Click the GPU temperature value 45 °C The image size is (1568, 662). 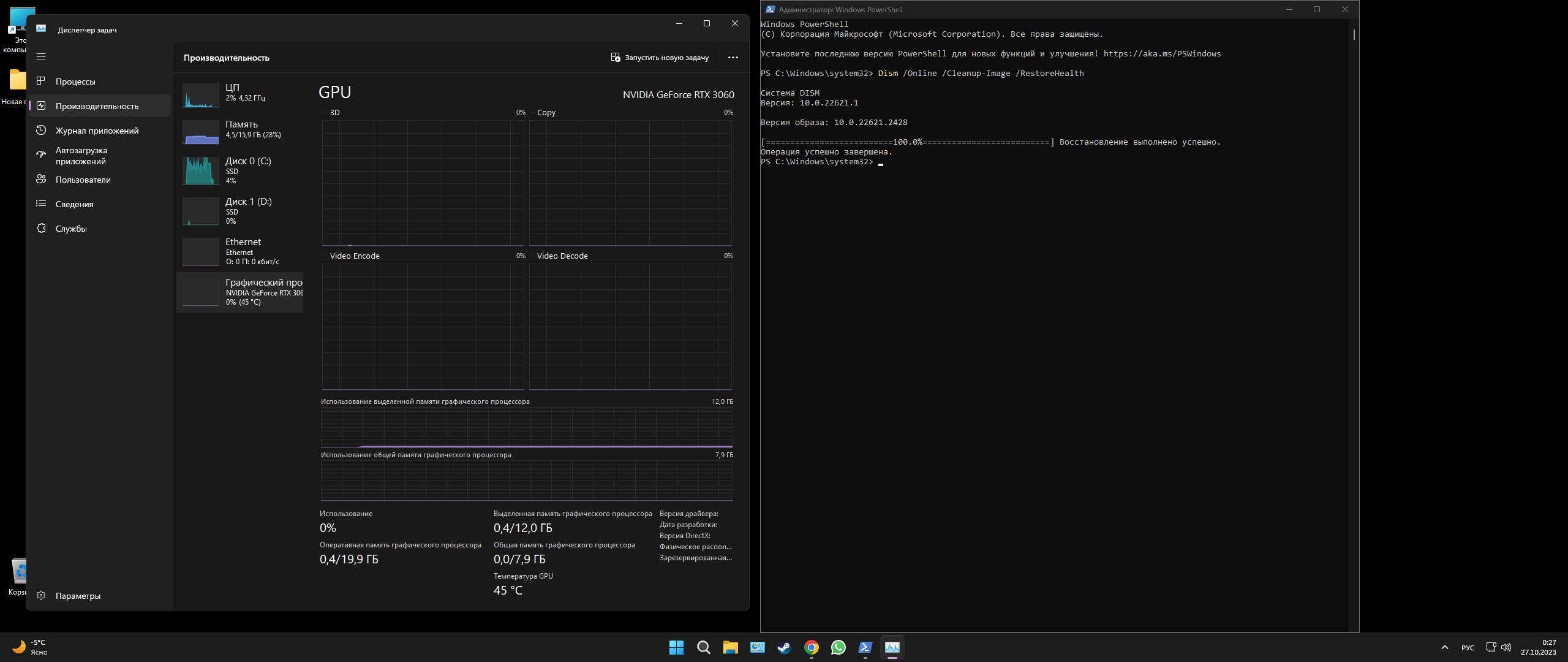pos(508,590)
